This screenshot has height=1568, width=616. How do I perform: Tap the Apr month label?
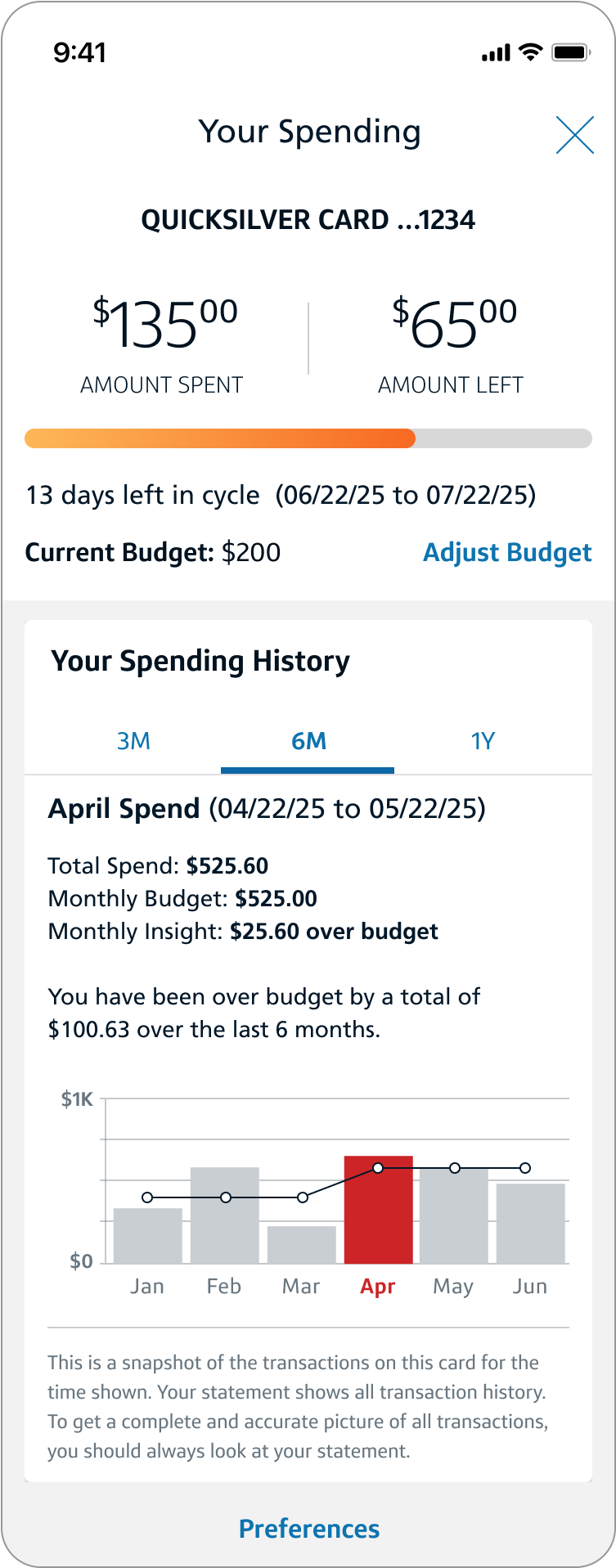pos(378,1287)
